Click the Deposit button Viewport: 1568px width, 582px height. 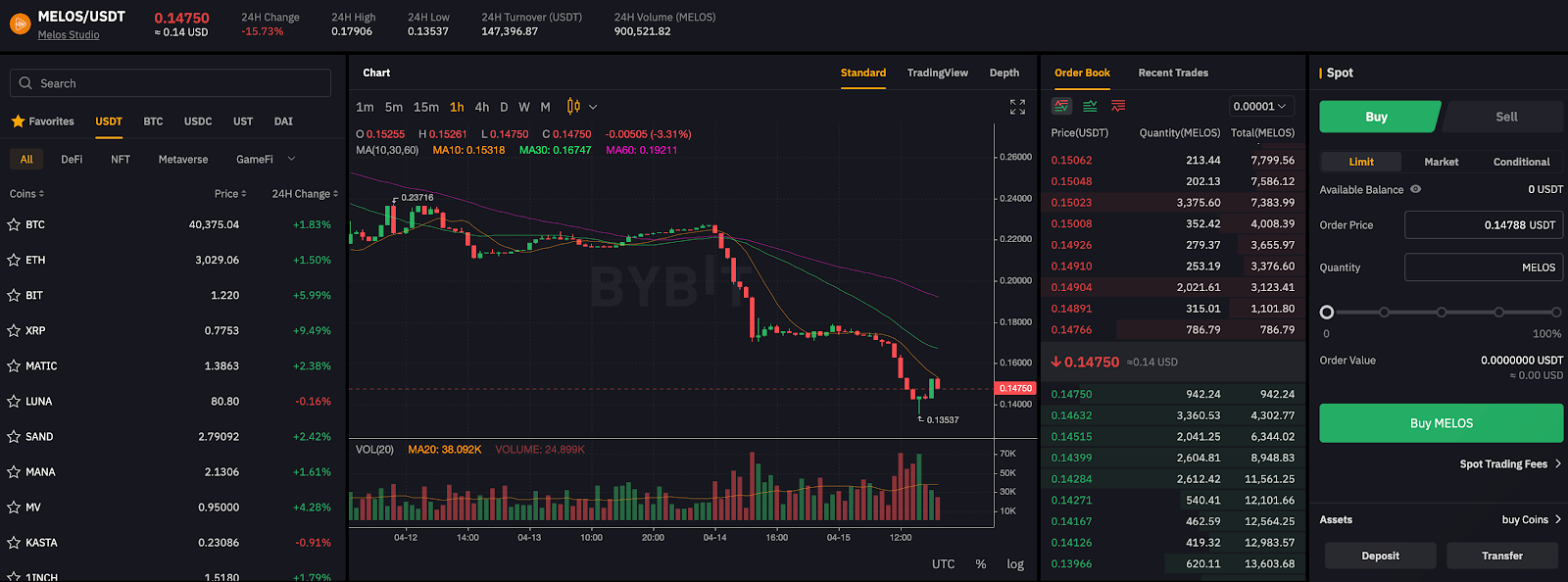click(x=1380, y=556)
